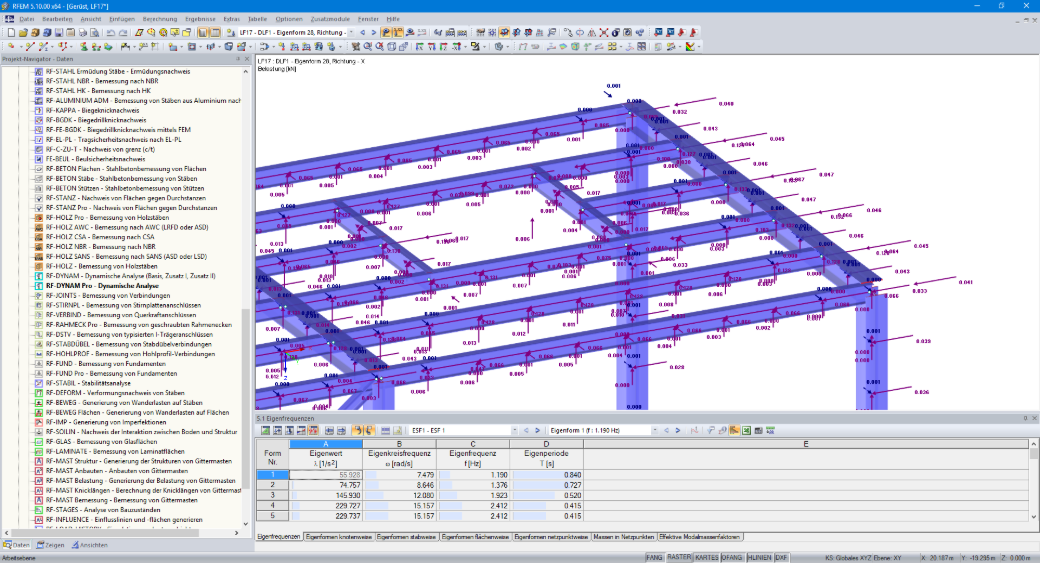Open the Ergebnisse menu
The width and height of the screenshot is (1040, 563).
coord(200,19)
